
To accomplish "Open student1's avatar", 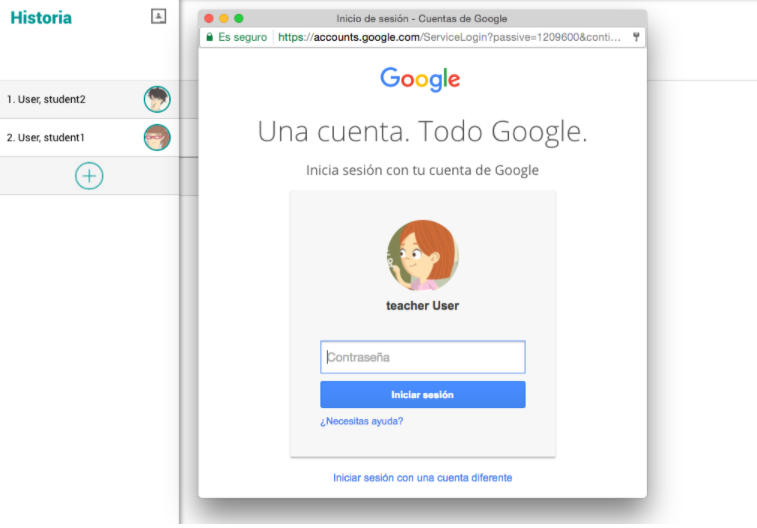I will pos(157,138).
